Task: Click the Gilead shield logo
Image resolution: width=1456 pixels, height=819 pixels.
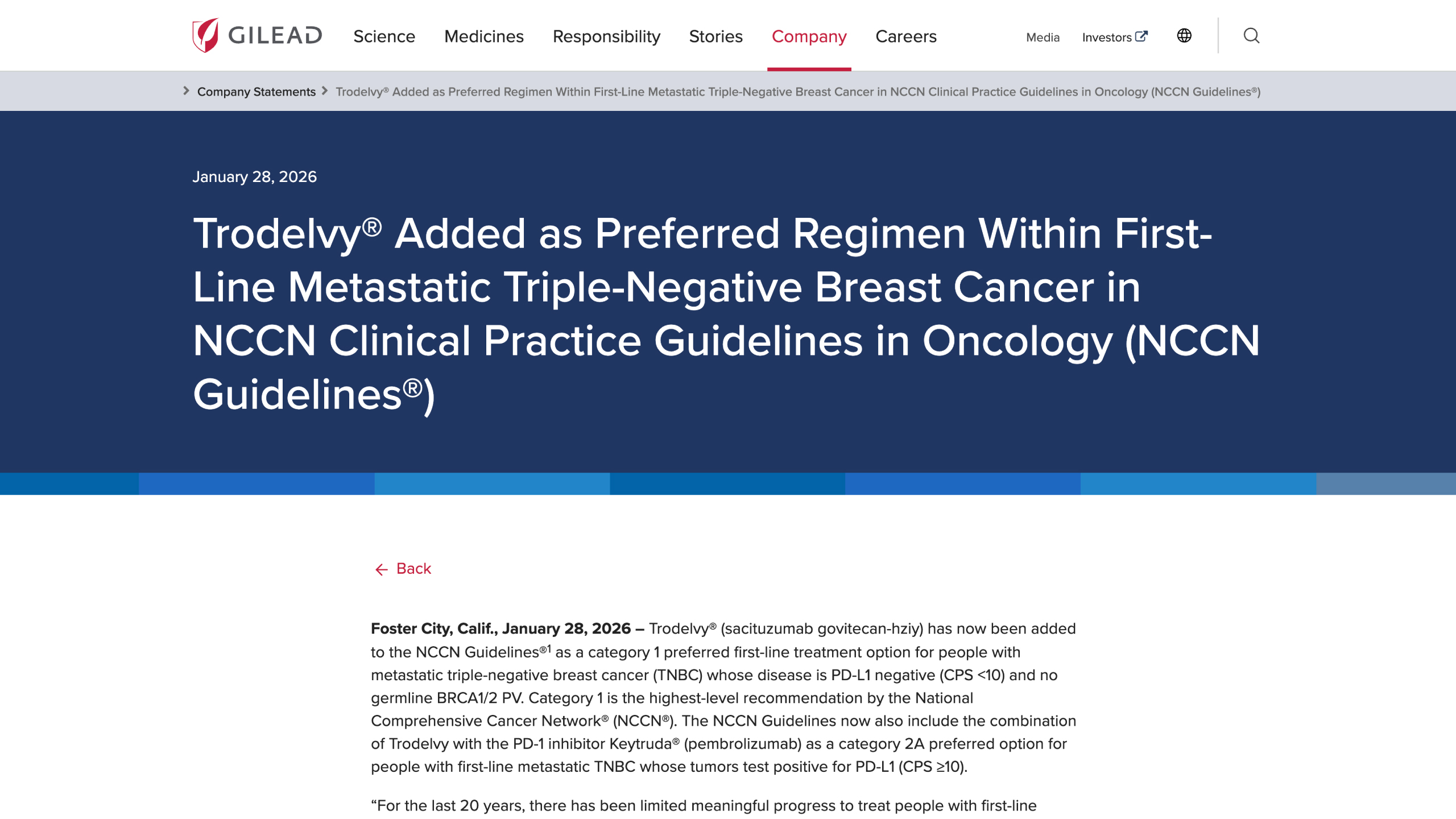Action: point(205,35)
